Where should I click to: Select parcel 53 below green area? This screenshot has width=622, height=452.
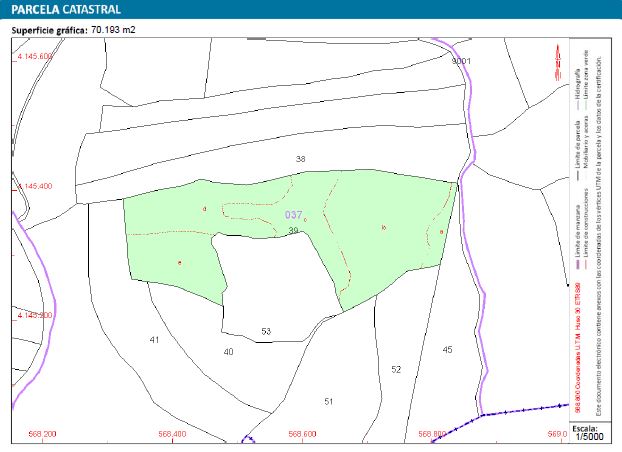[x=266, y=331]
